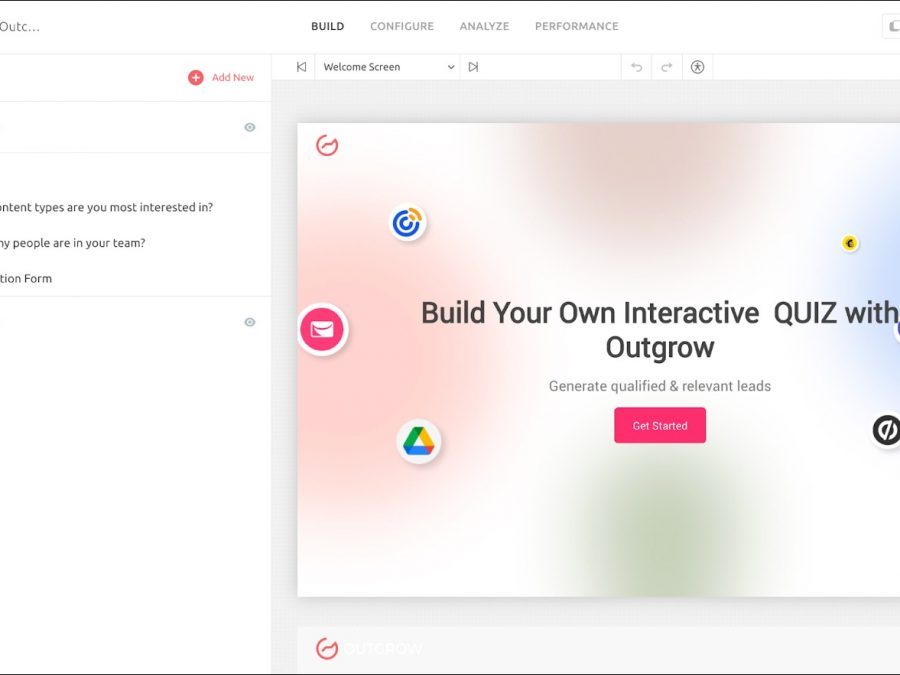Viewport: 900px width, 675px height.
Task: Switch to the CONFIGURE tab
Action: [401, 26]
